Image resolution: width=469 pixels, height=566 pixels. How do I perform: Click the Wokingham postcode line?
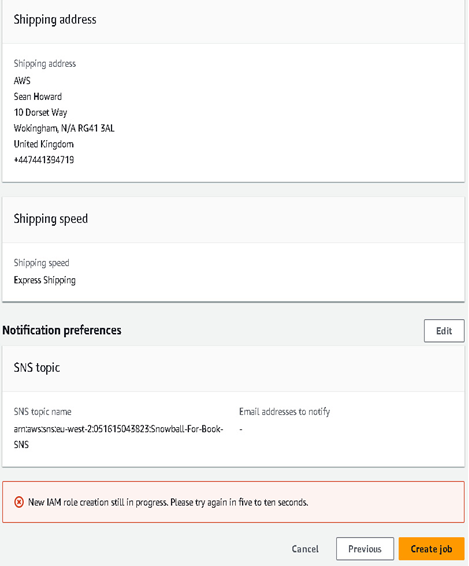64,128
